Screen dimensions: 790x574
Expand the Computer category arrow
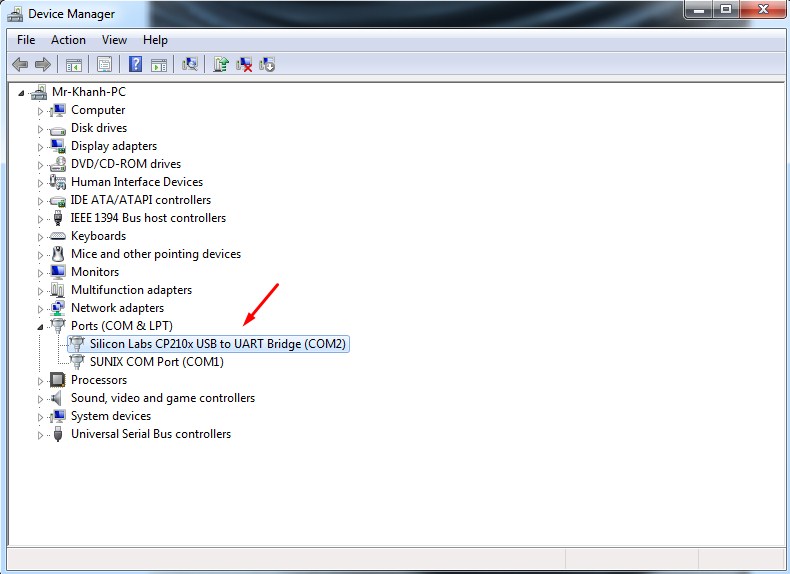[x=40, y=111]
